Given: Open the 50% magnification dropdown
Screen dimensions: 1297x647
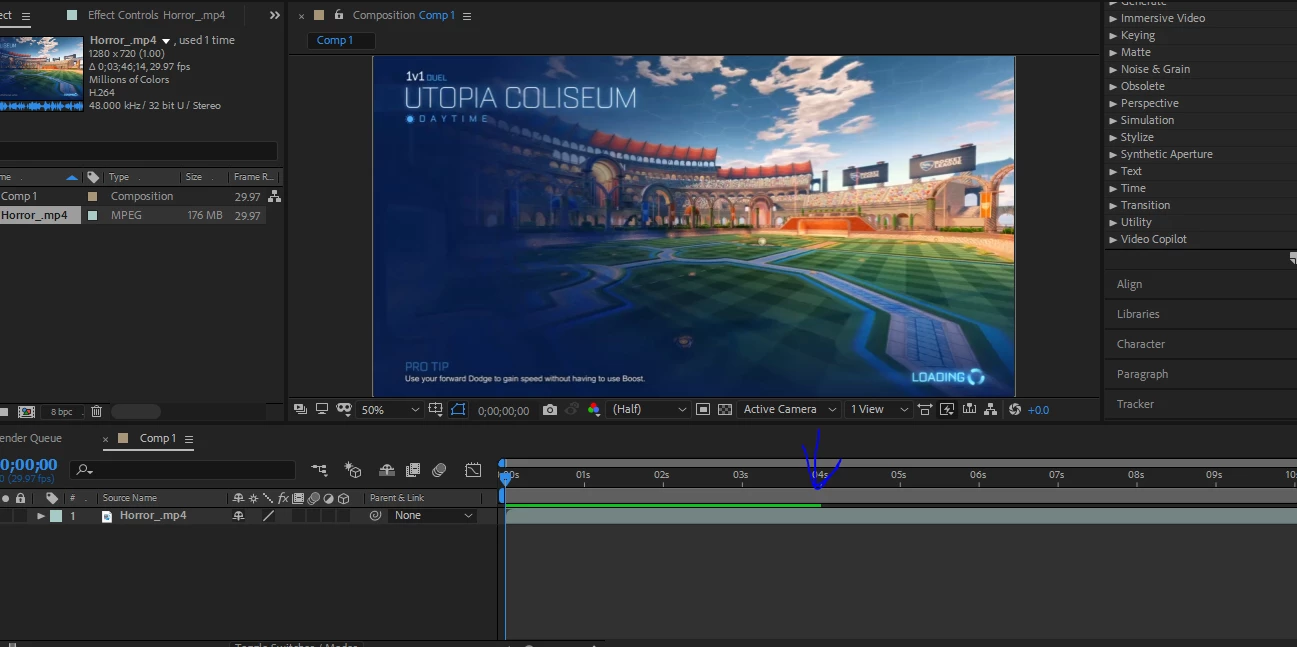Looking at the screenshot, I should [x=390, y=410].
